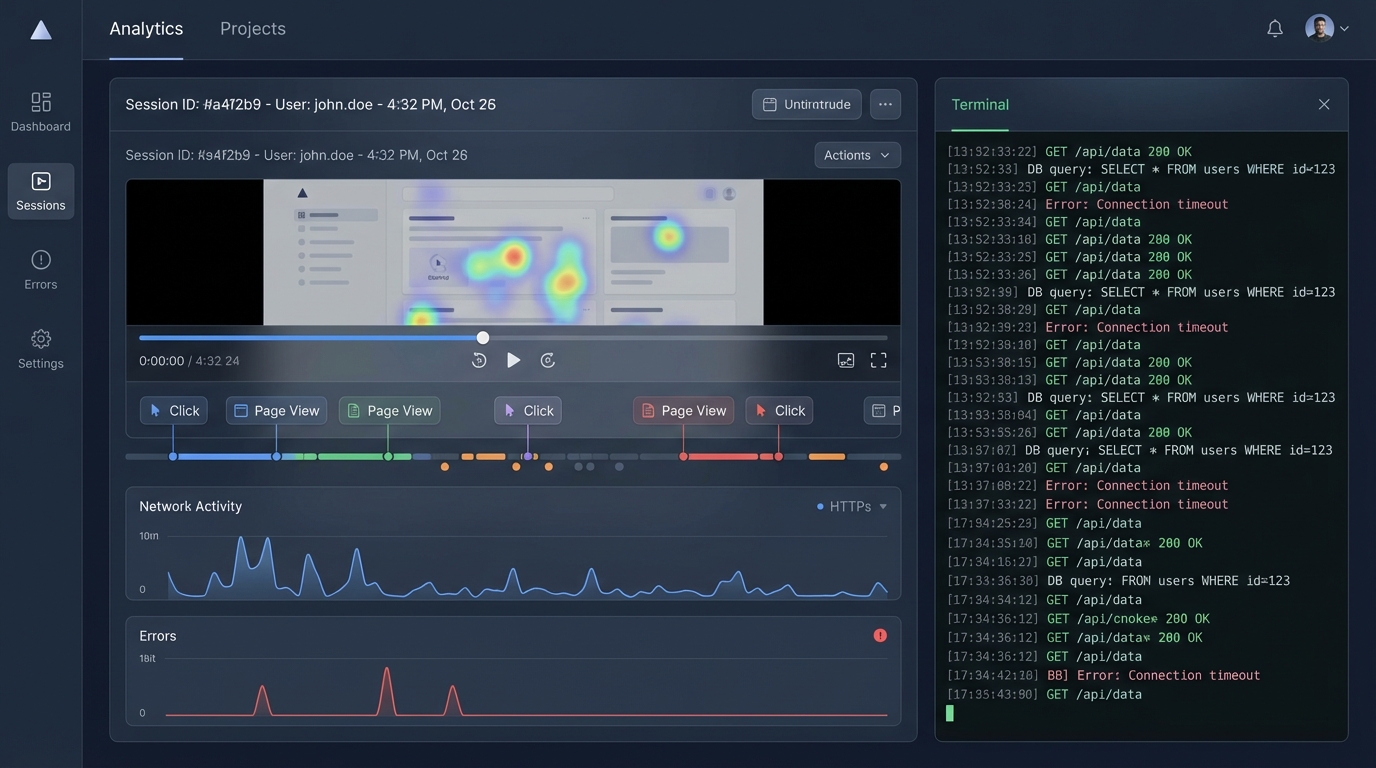Switch to the Projects tab
The image size is (1376, 768).
(x=252, y=28)
